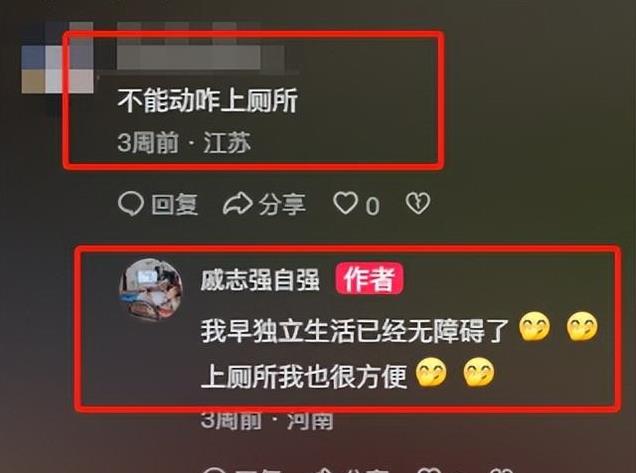Click the pink 作者 author badge
The image size is (636, 473).
point(369,278)
